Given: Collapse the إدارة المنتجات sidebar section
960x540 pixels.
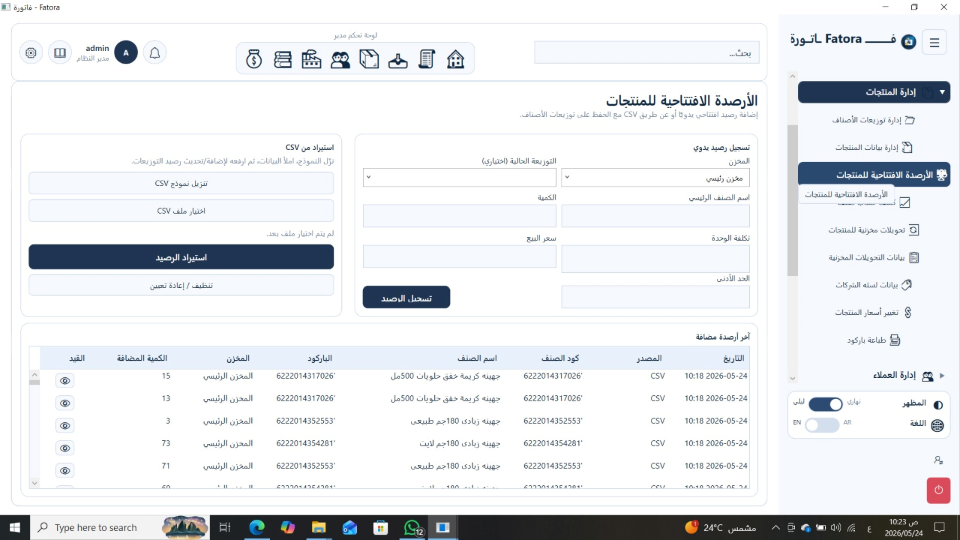Looking at the screenshot, I should click(874, 92).
